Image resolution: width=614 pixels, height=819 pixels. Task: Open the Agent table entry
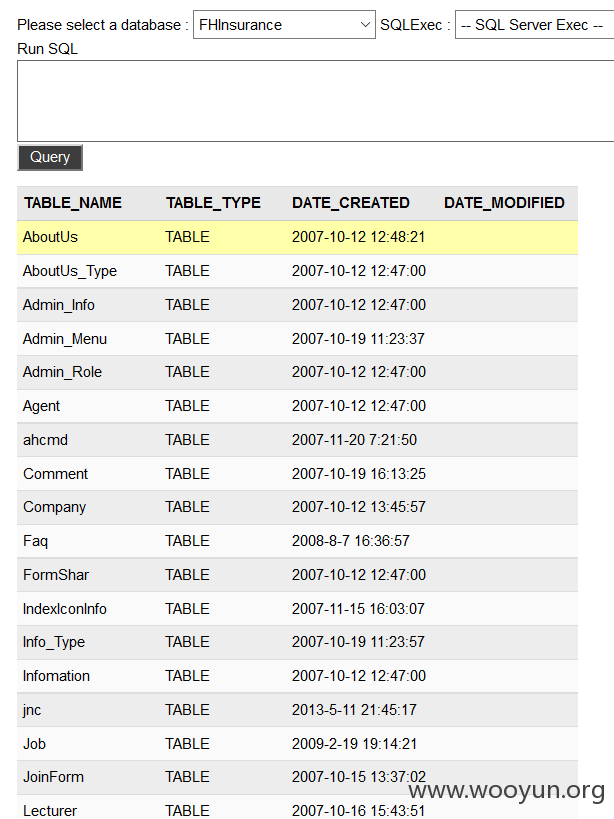tap(41, 406)
